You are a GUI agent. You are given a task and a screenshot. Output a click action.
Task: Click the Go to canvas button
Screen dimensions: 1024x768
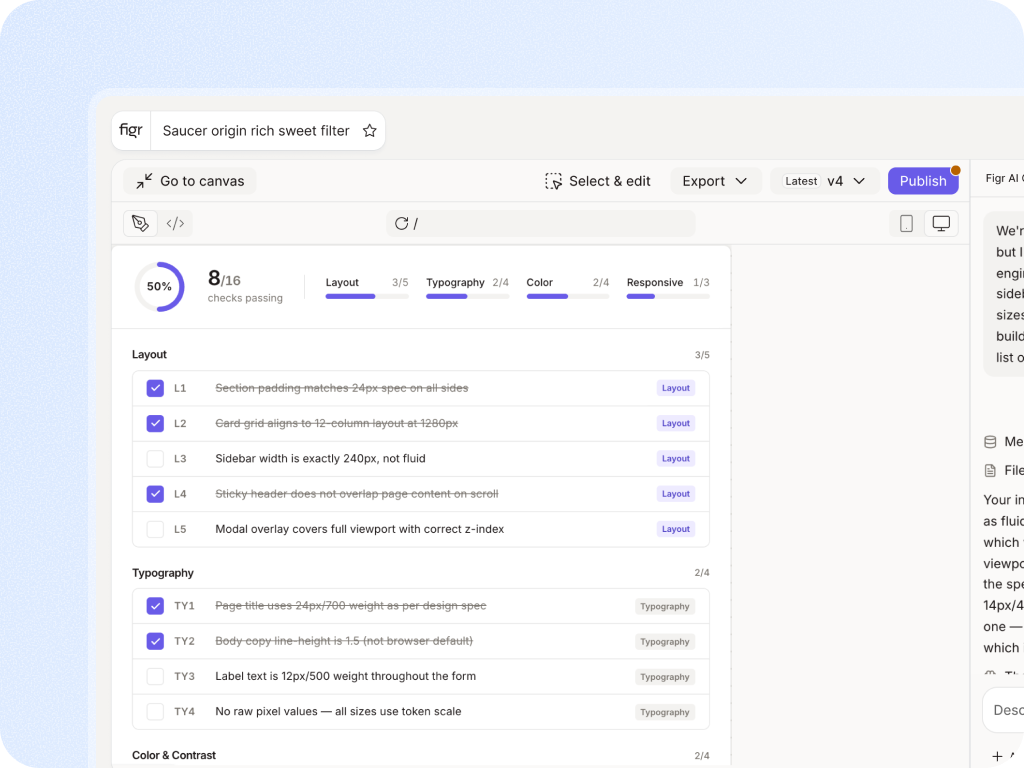point(190,181)
